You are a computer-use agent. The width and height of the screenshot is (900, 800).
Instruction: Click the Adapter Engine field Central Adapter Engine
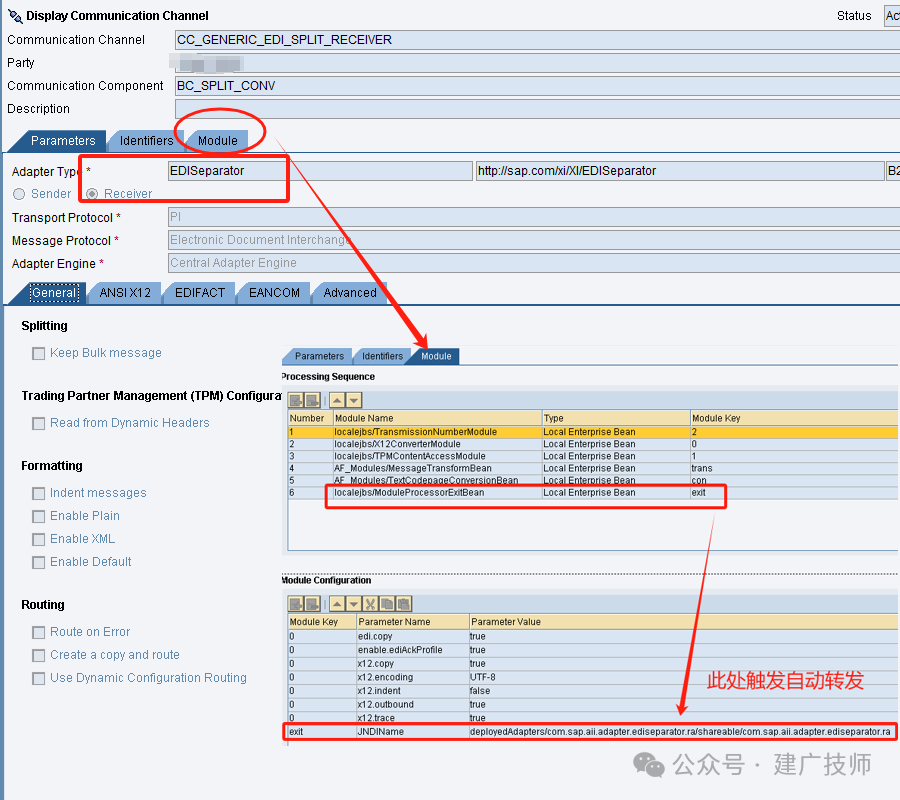tap(534, 263)
